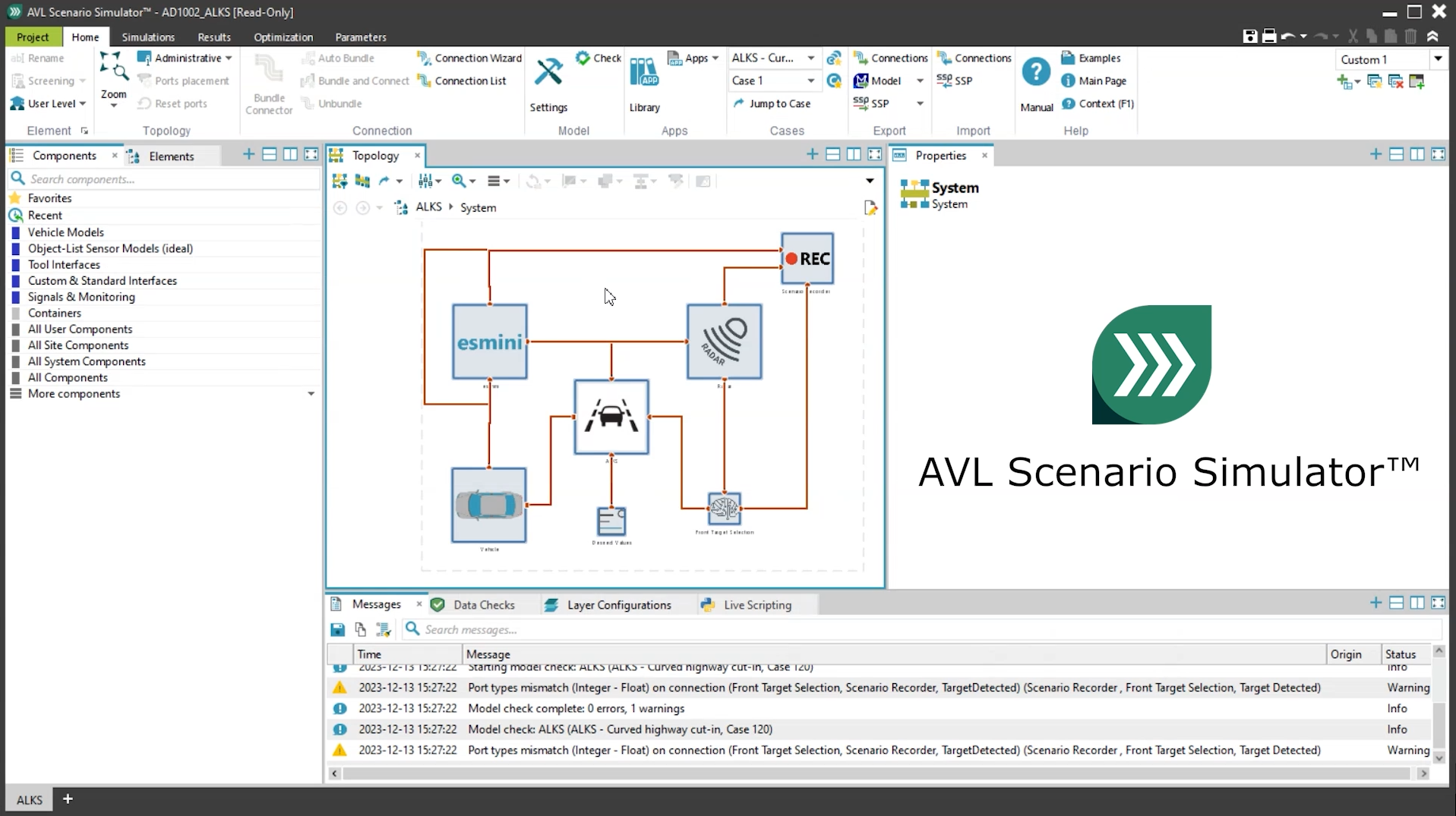Open the Manual help icon
Image resolution: width=1456 pixels, height=816 pixels.
[x=1036, y=84]
